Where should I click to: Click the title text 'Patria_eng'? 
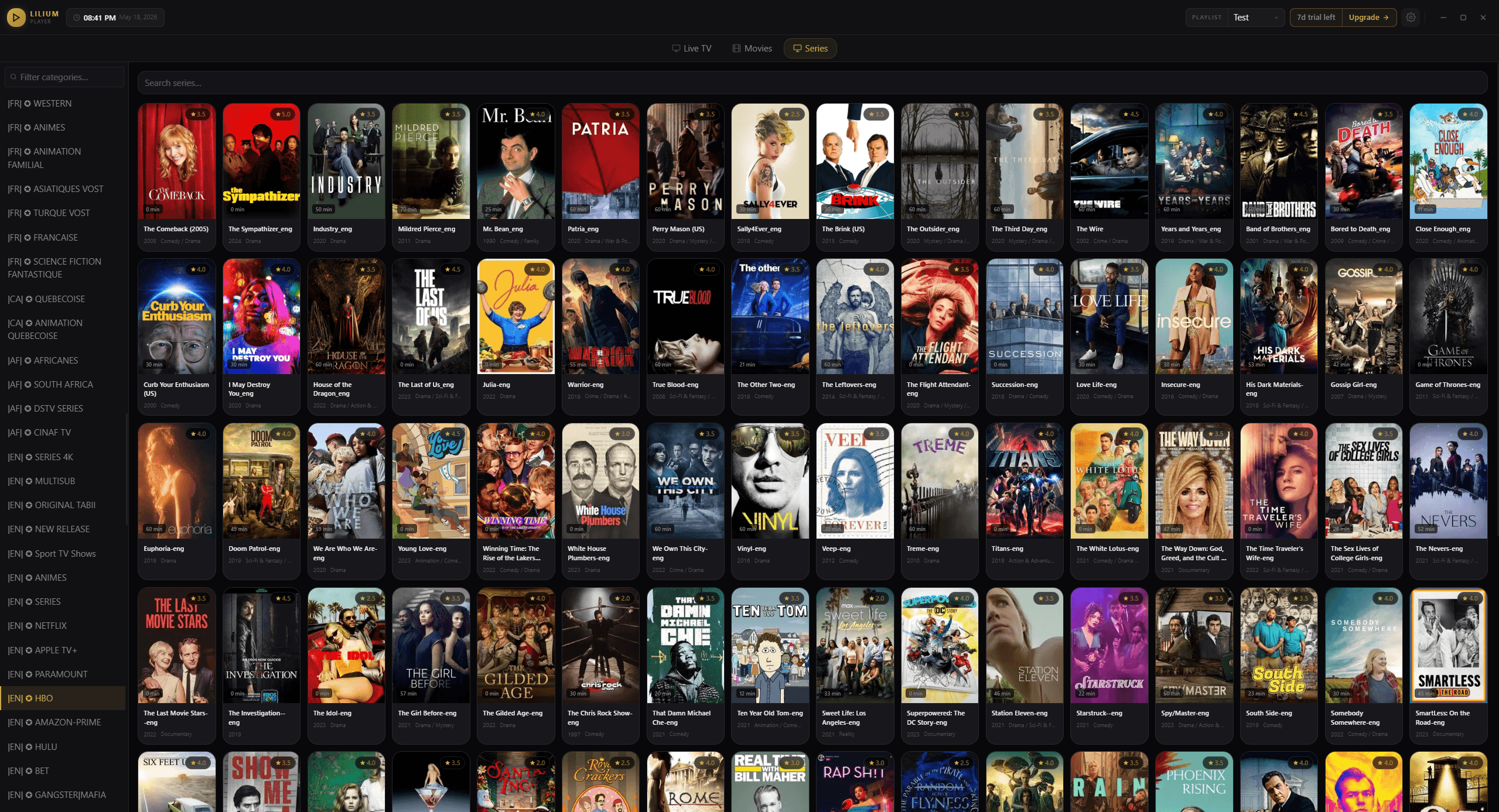583,229
